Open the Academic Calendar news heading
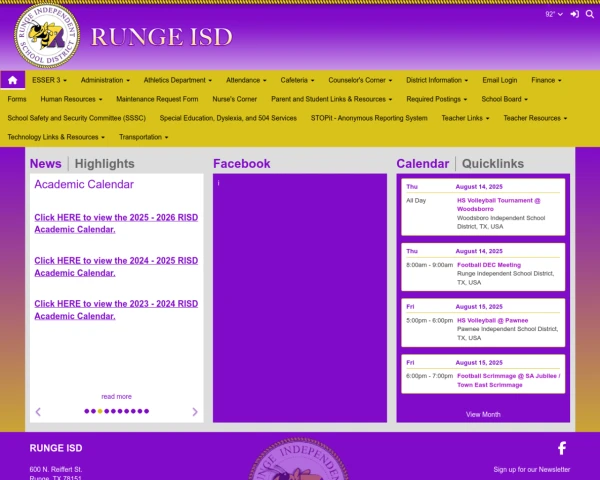The width and height of the screenshot is (600, 480). point(84,184)
